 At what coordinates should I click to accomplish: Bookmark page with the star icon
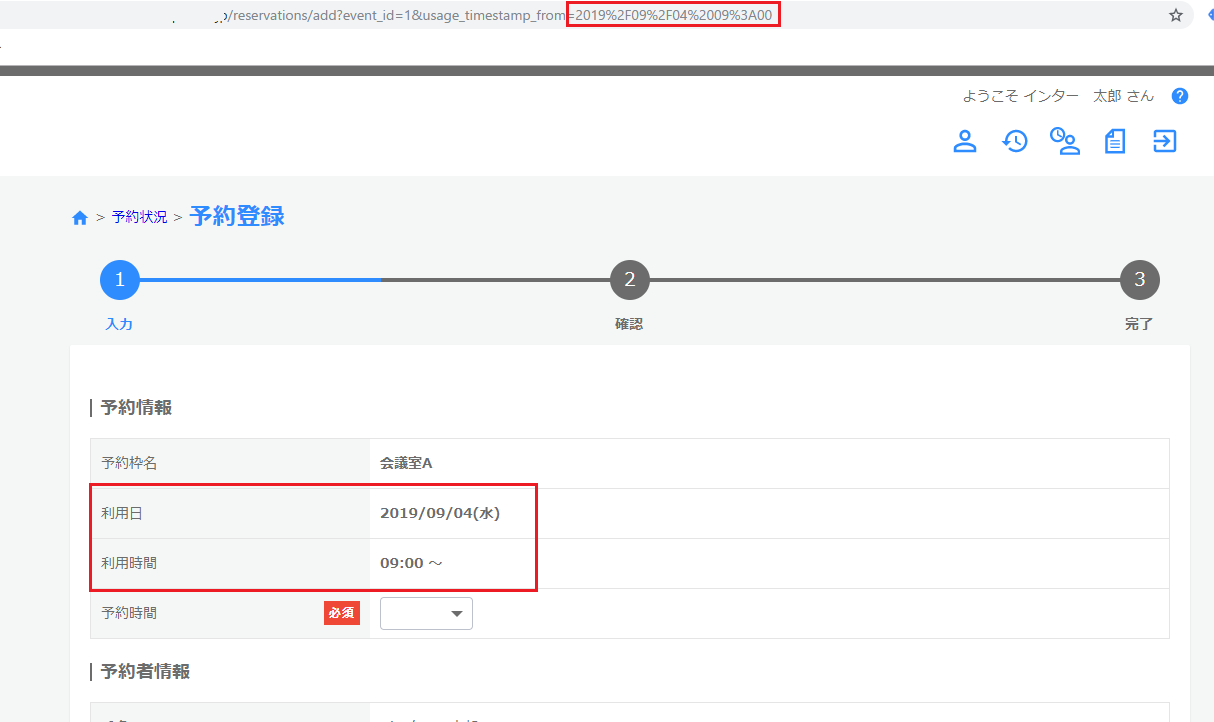1176,15
